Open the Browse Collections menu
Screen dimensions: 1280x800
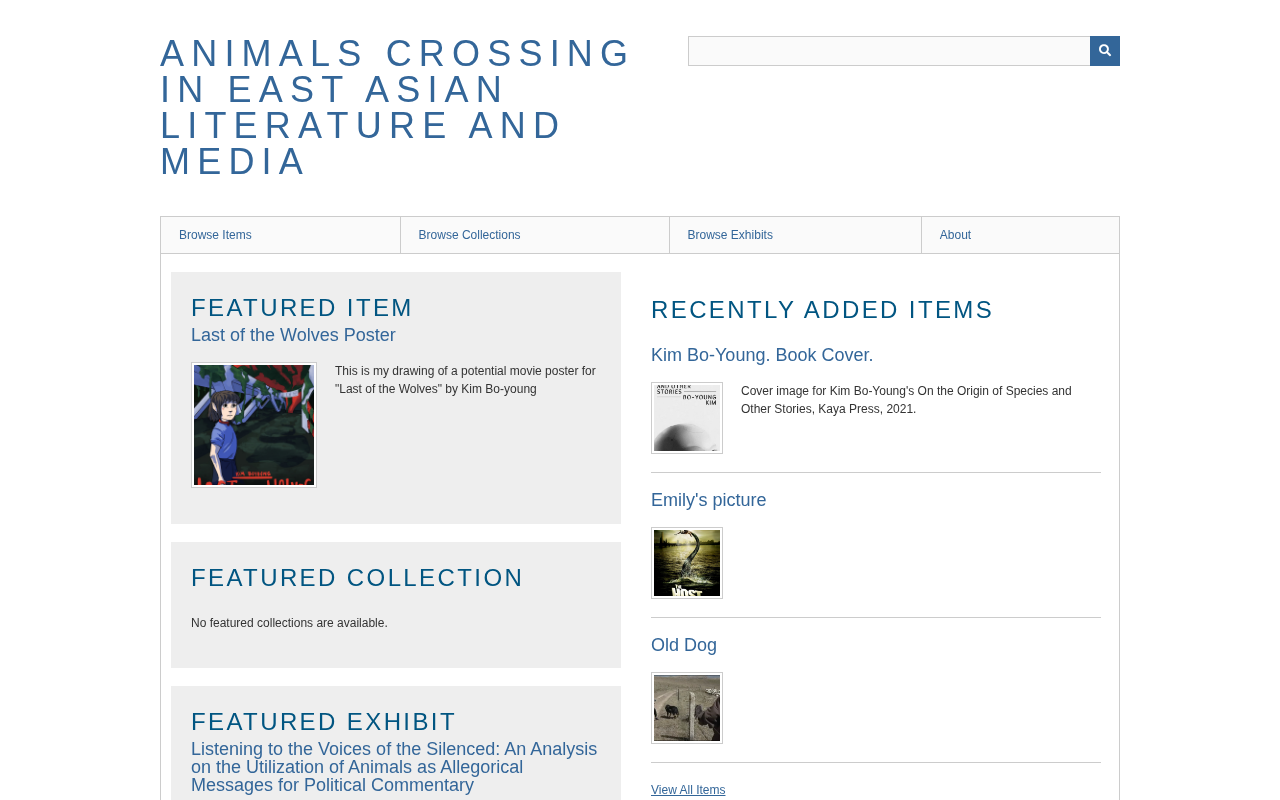click(x=535, y=235)
